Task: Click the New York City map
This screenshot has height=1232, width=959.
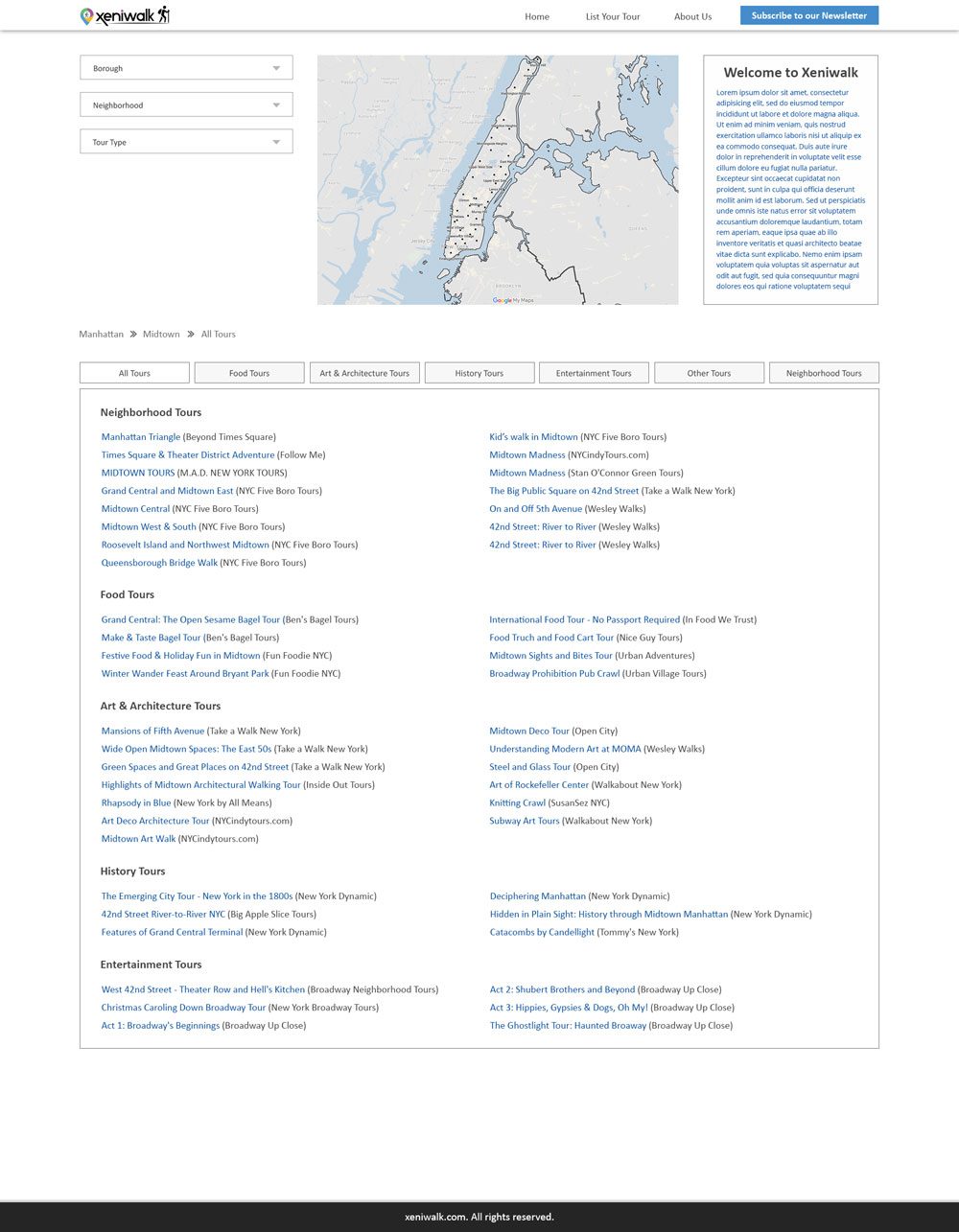Action: tap(498, 180)
